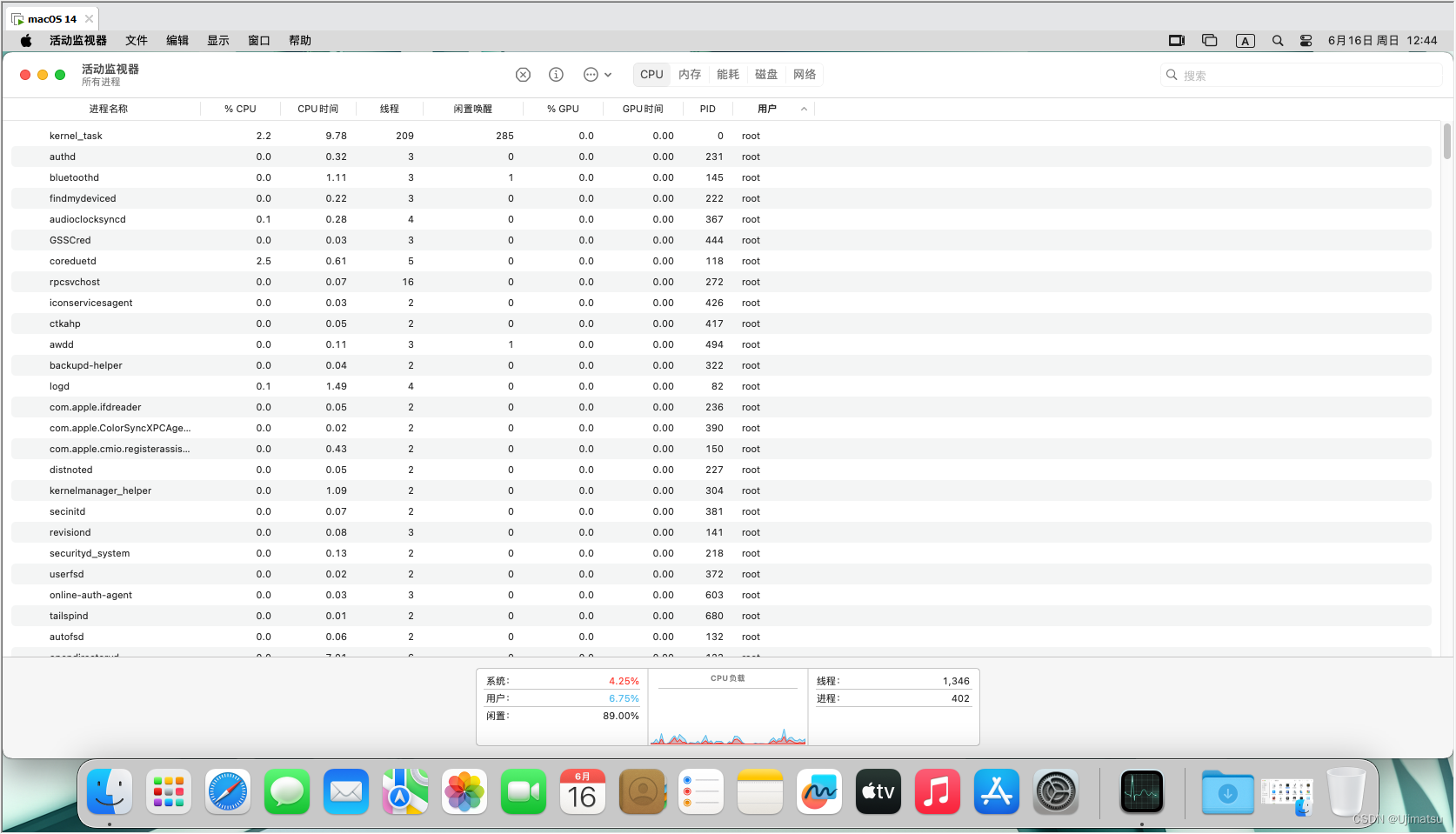Select the logd process row

[x=721, y=386]
